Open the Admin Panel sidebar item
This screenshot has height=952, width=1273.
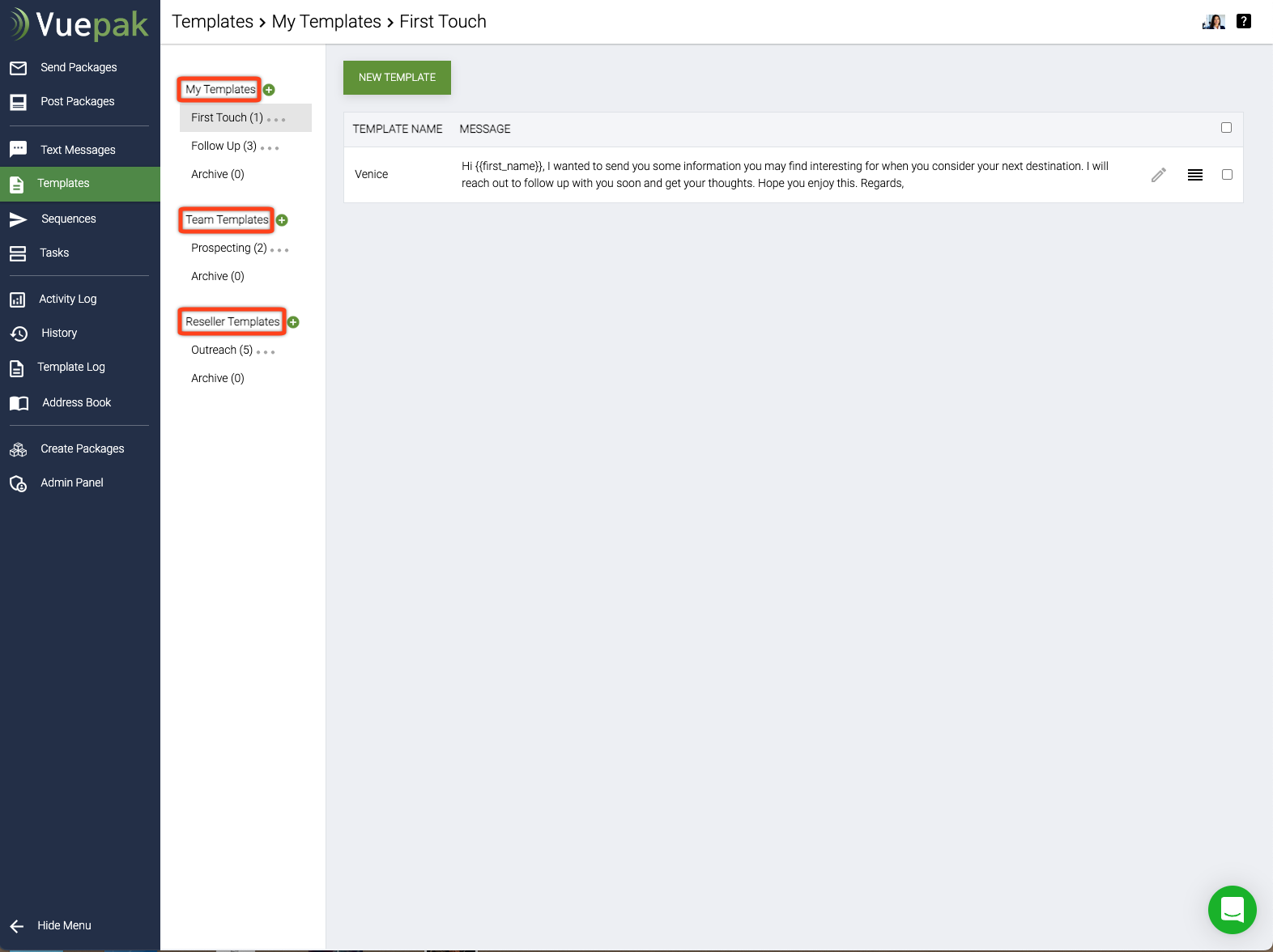click(71, 482)
